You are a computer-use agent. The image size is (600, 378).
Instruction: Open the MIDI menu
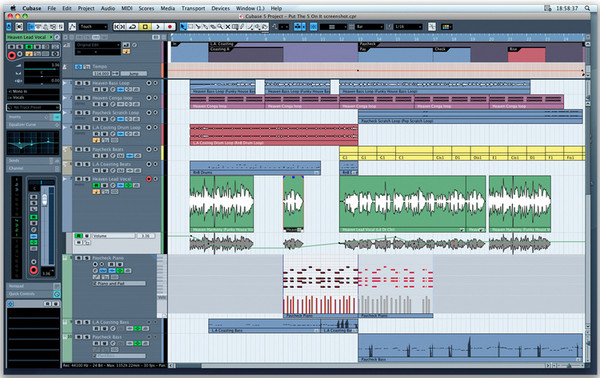pyautogui.click(x=127, y=8)
